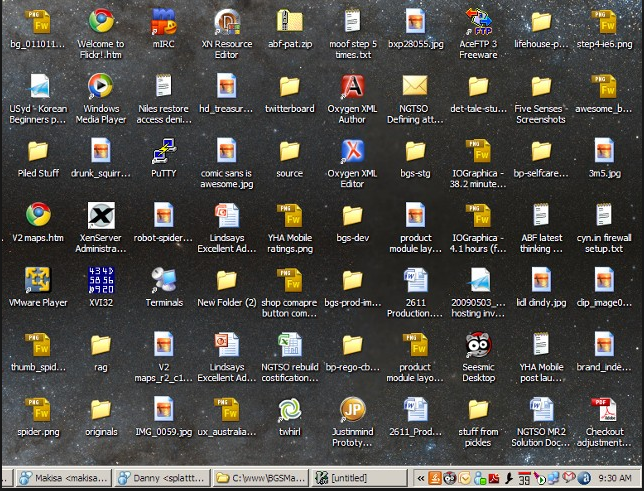Launch Windows Media Player shortcut

[x=100, y=87]
